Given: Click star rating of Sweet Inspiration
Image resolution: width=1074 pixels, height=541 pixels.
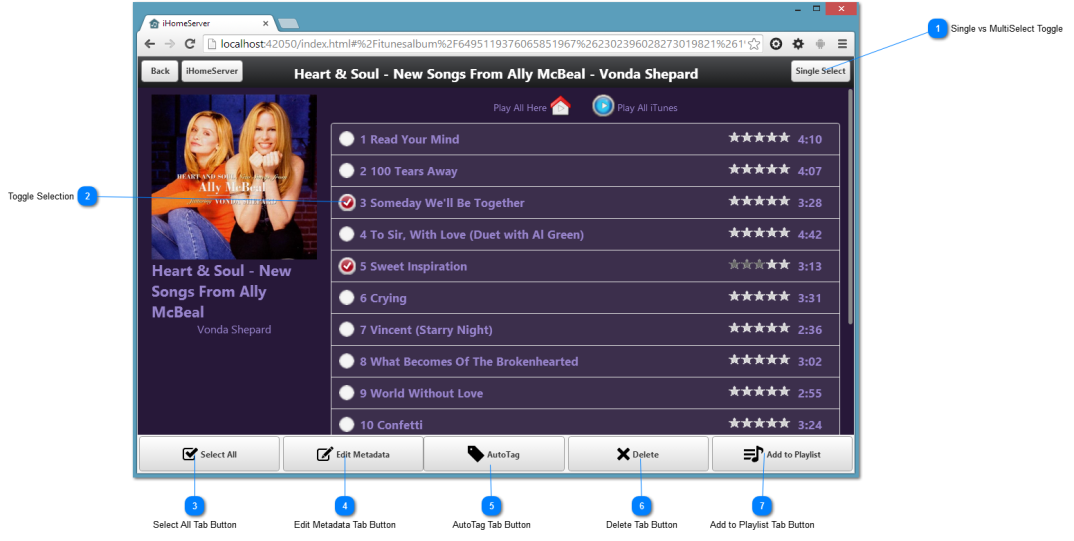Looking at the screenshot, I should (759, 264).
